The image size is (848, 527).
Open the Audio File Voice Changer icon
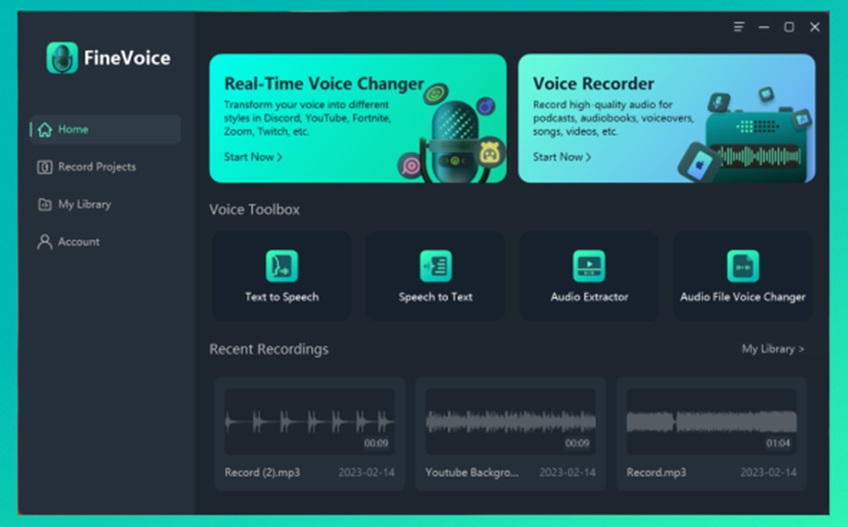[x=743, y=266]
